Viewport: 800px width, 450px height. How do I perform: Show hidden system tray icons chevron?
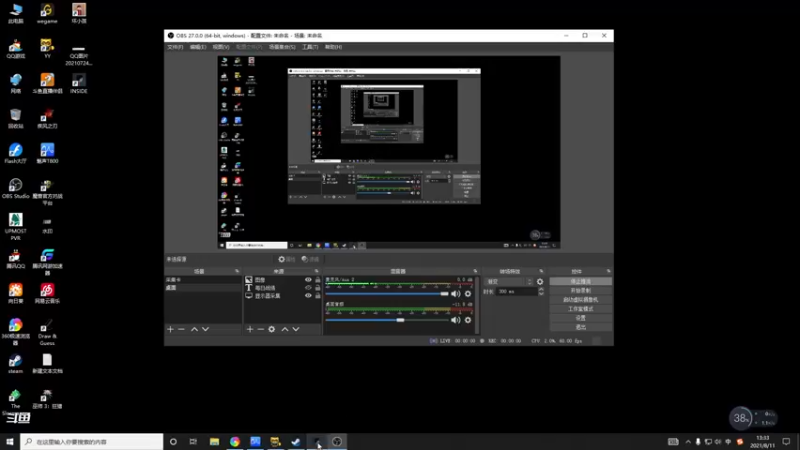688,442
